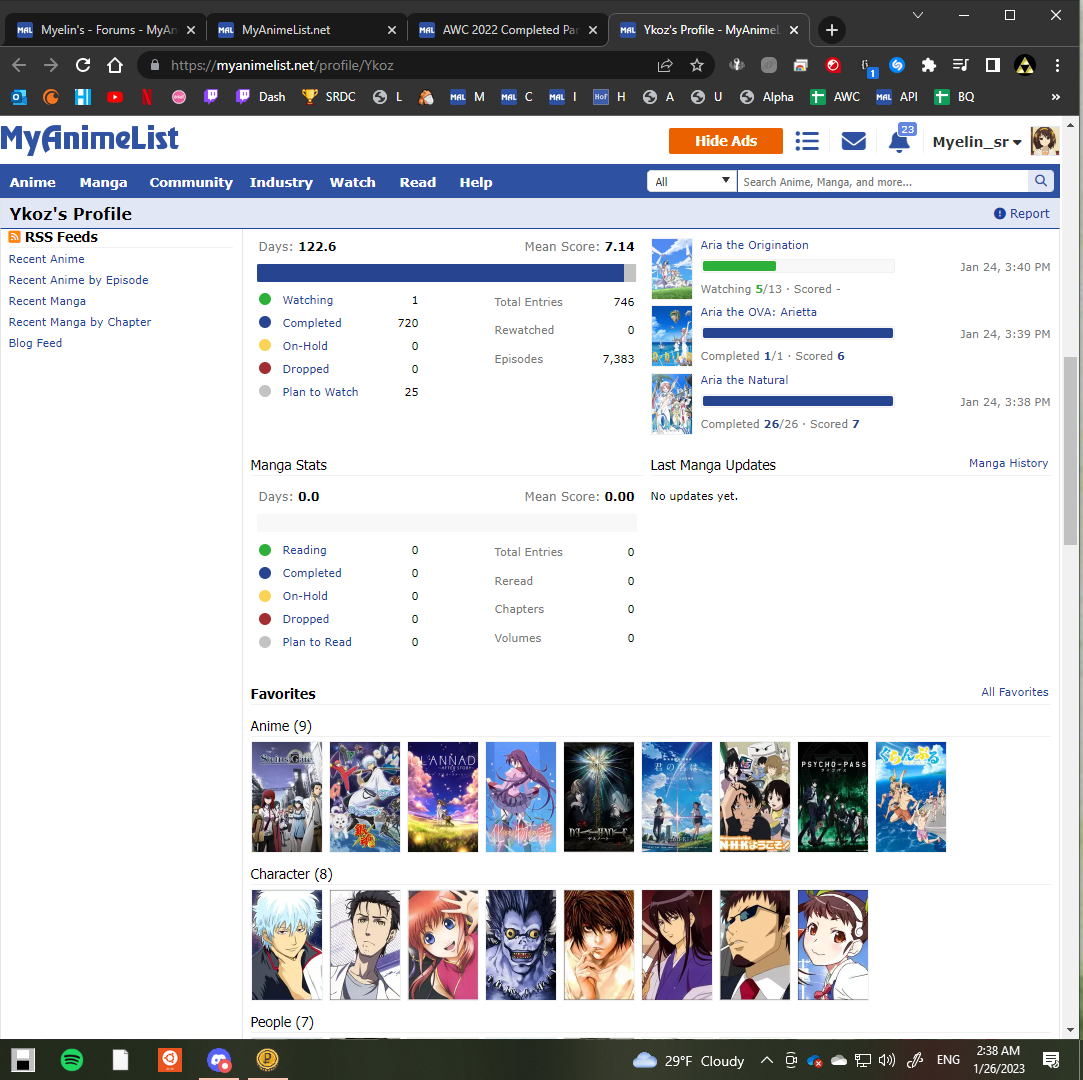Screen dimensions: 1083x1080
Task: Open the Plan to Watch anime list link
Action: click(x=320, y=392)
